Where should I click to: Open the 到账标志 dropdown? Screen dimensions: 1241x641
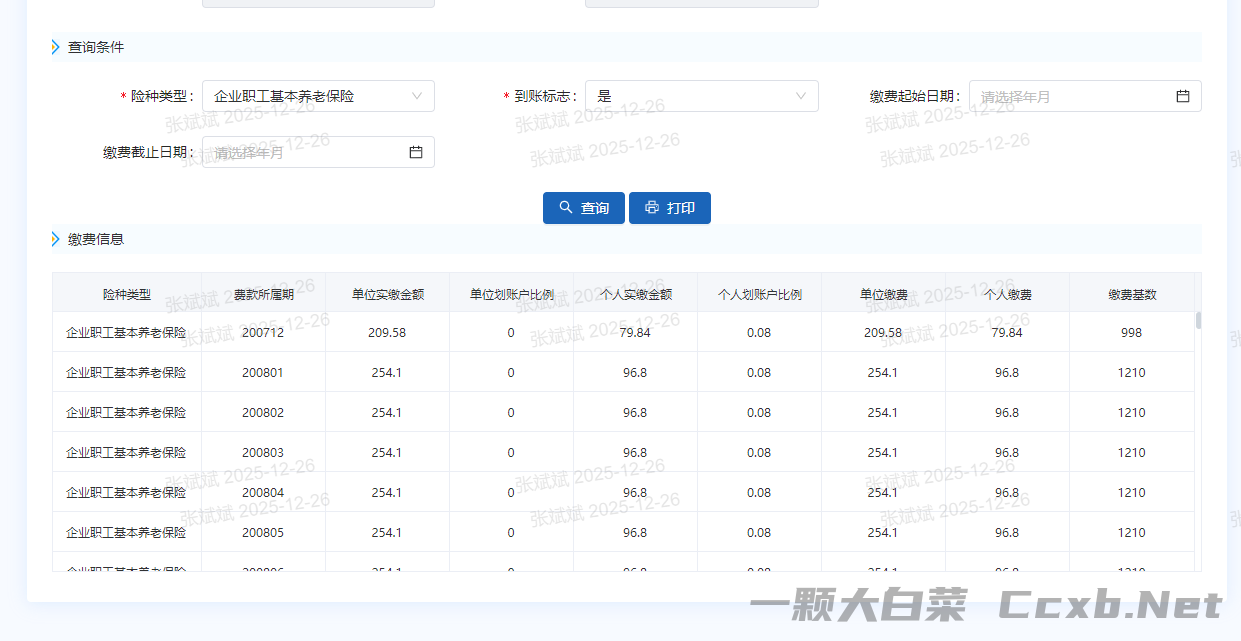pyautogui.click(x=701, y=96)
